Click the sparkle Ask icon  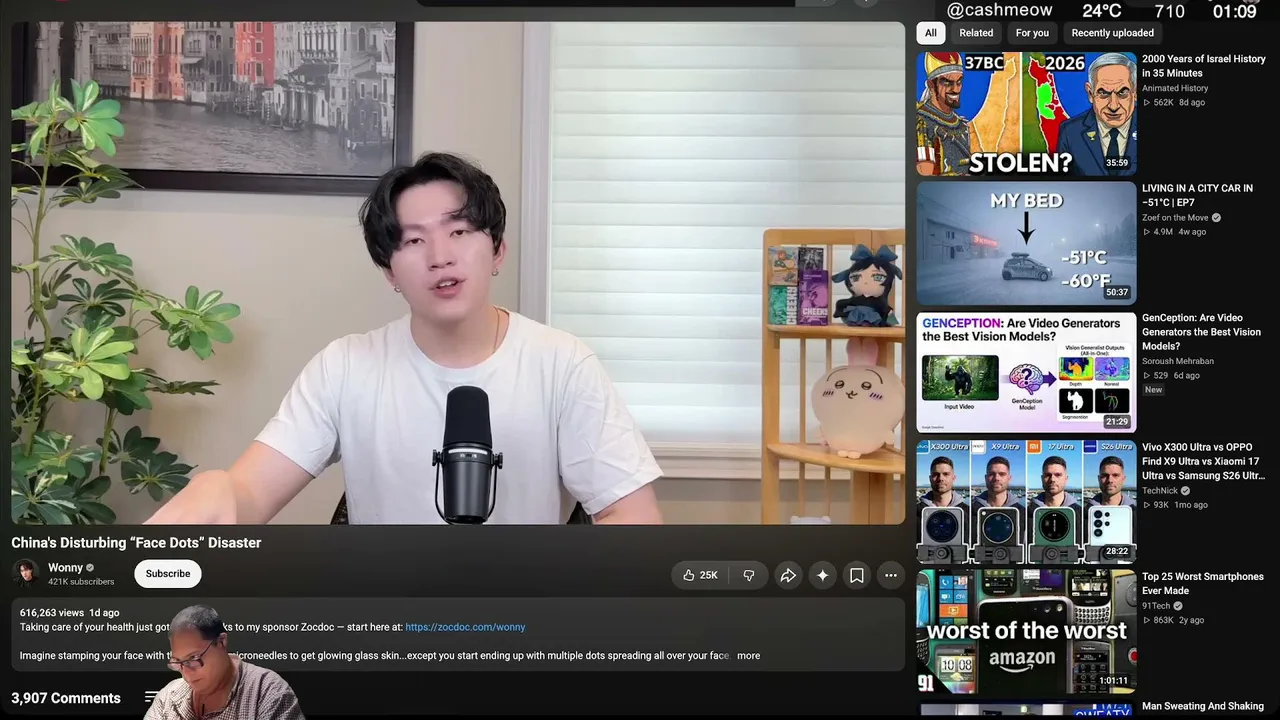click(x=822, y=575)
